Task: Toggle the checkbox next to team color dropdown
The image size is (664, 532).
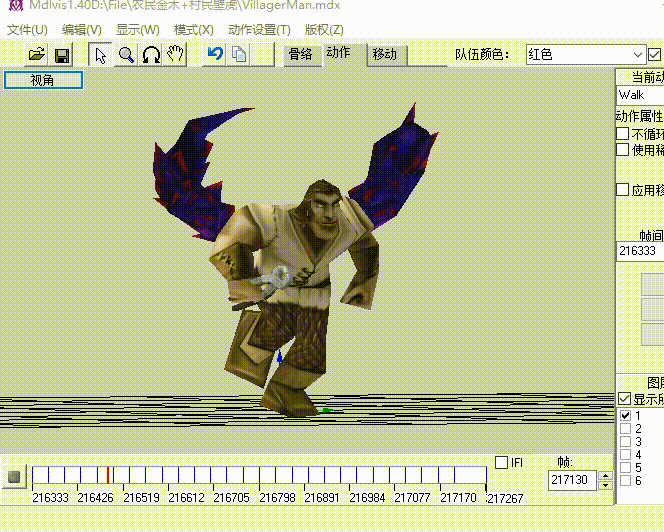Action: 654,55
